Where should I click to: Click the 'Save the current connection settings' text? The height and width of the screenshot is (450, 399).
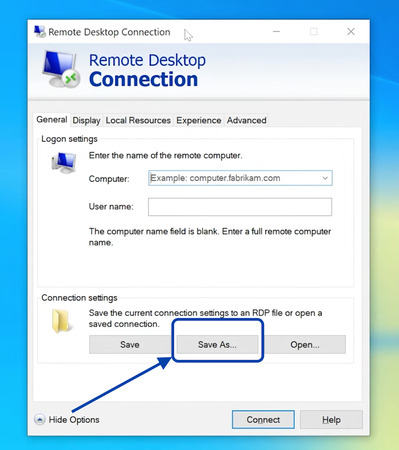205,318
